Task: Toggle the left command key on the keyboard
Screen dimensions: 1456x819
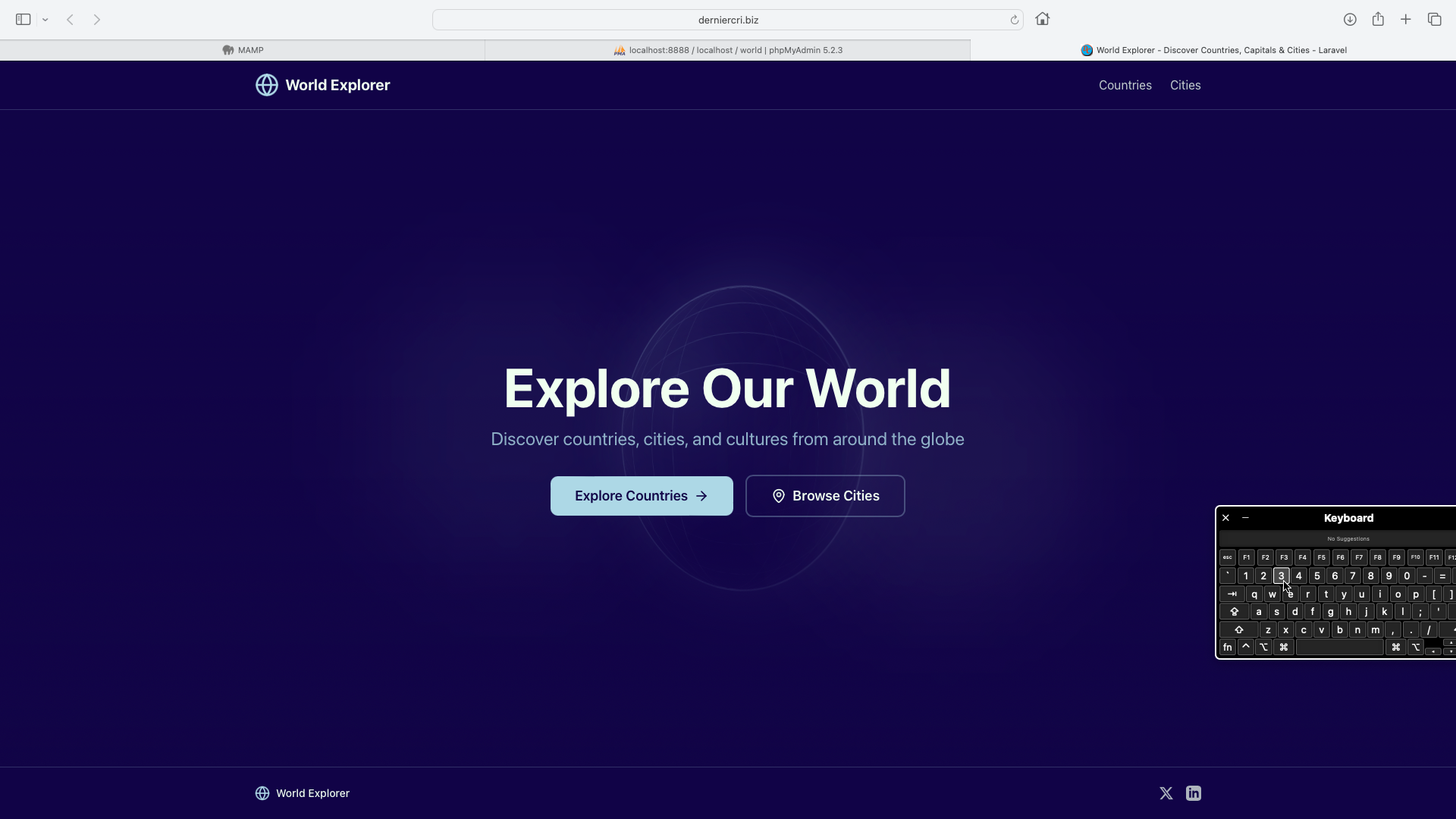Action: point(1284,647)
